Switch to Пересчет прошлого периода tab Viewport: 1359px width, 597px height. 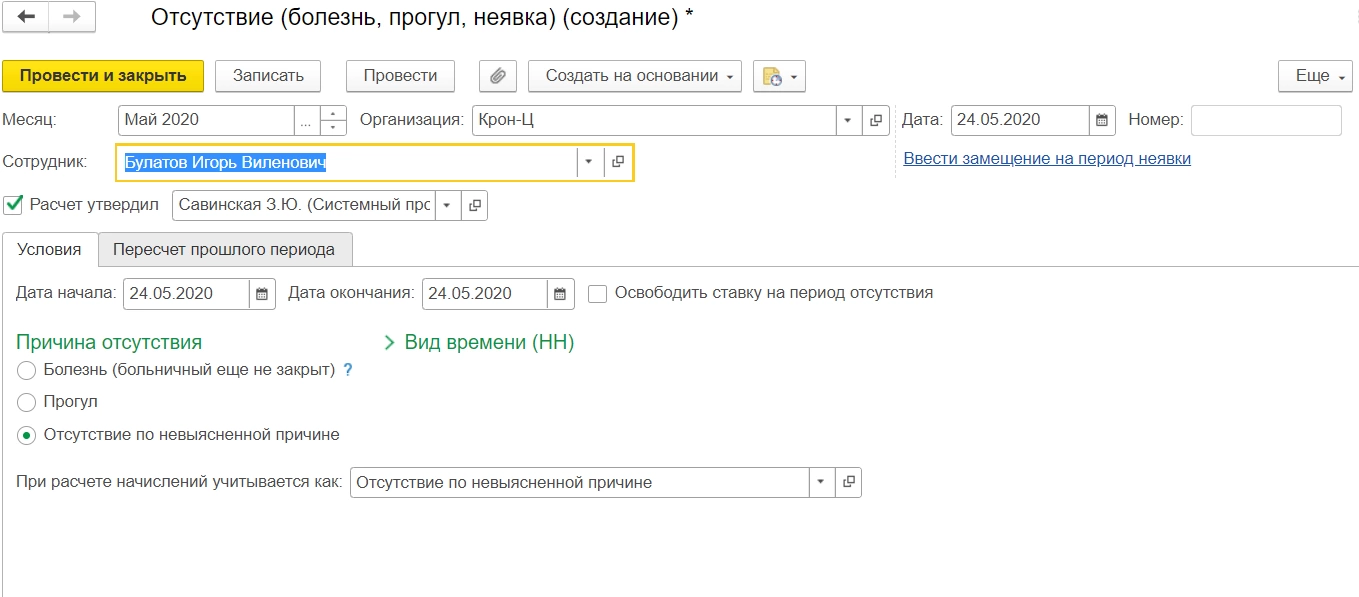tap(224, 250)
